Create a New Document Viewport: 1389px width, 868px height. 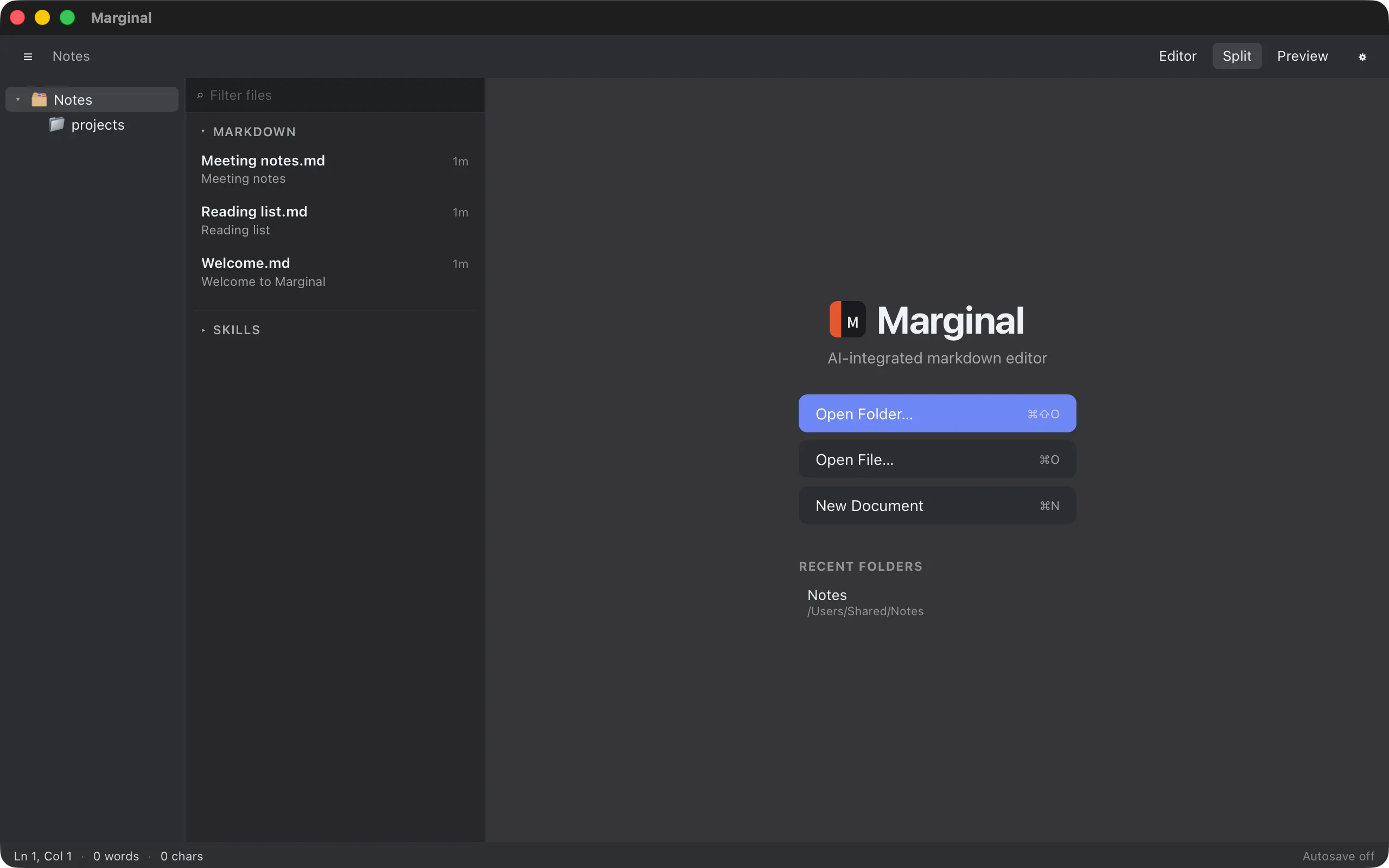[936, 505]
